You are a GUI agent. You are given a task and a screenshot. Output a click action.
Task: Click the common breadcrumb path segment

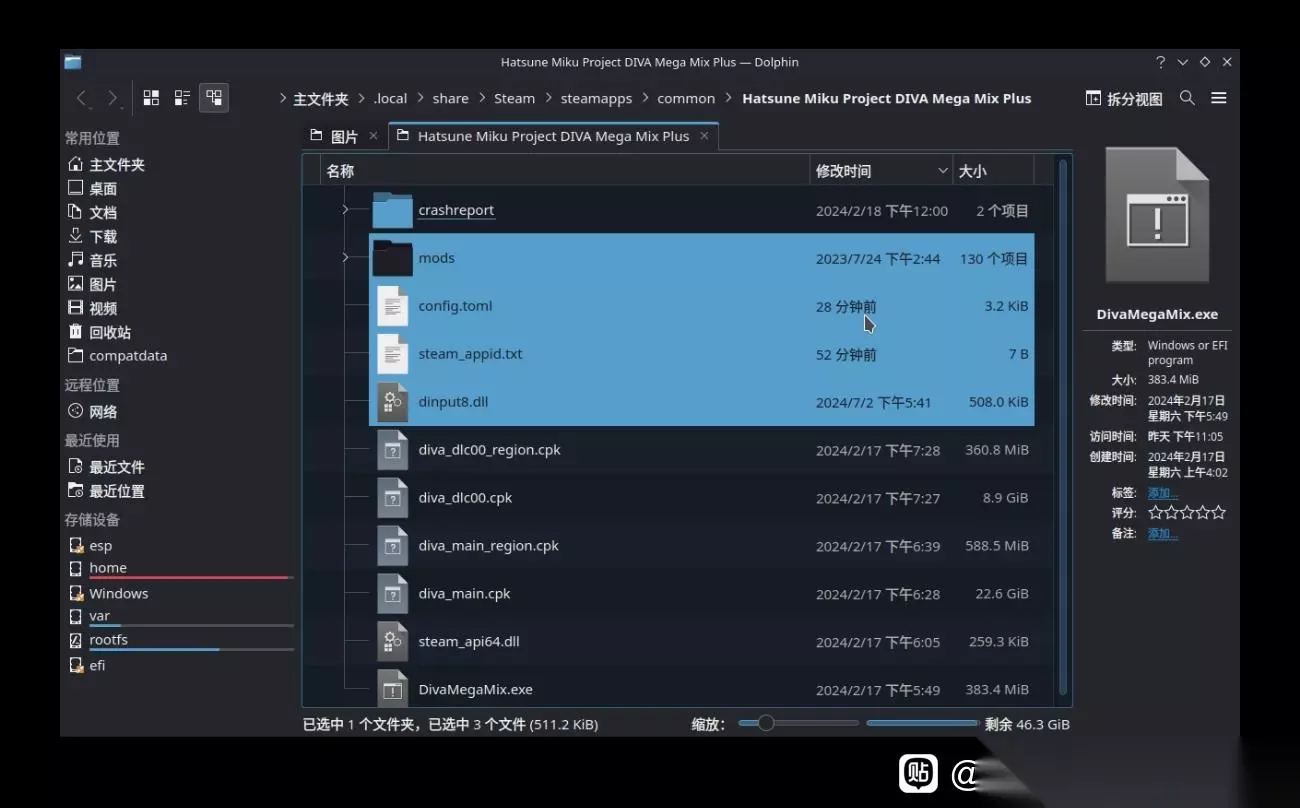click(x=686, y=98)
